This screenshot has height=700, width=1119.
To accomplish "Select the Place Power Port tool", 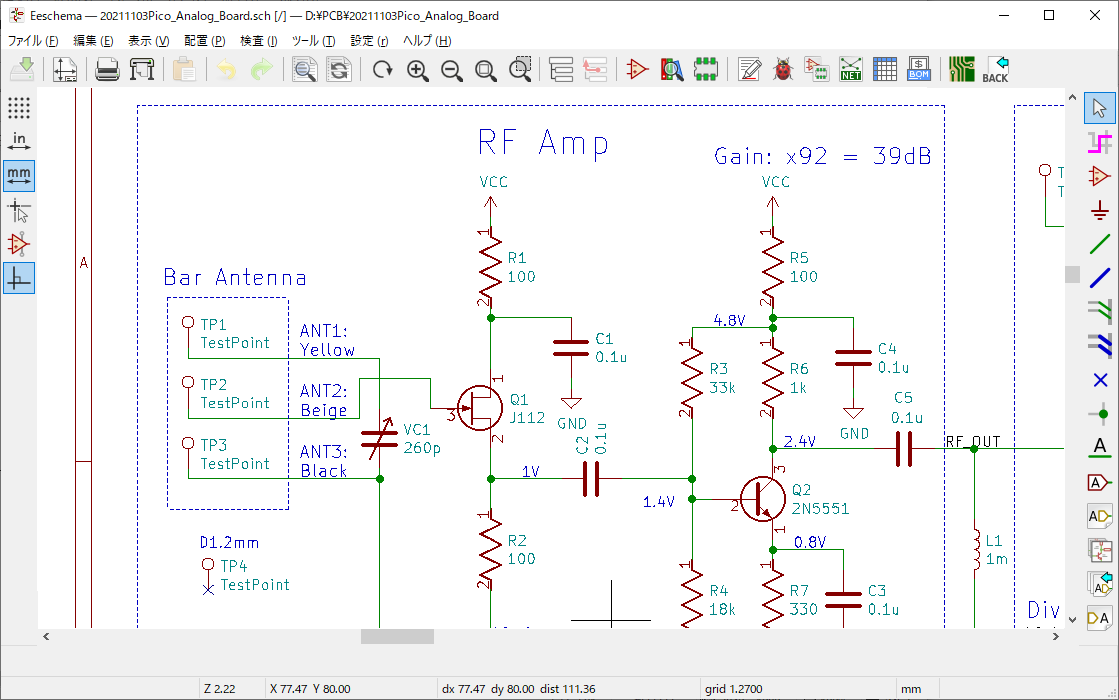I will click(1100, 209).
